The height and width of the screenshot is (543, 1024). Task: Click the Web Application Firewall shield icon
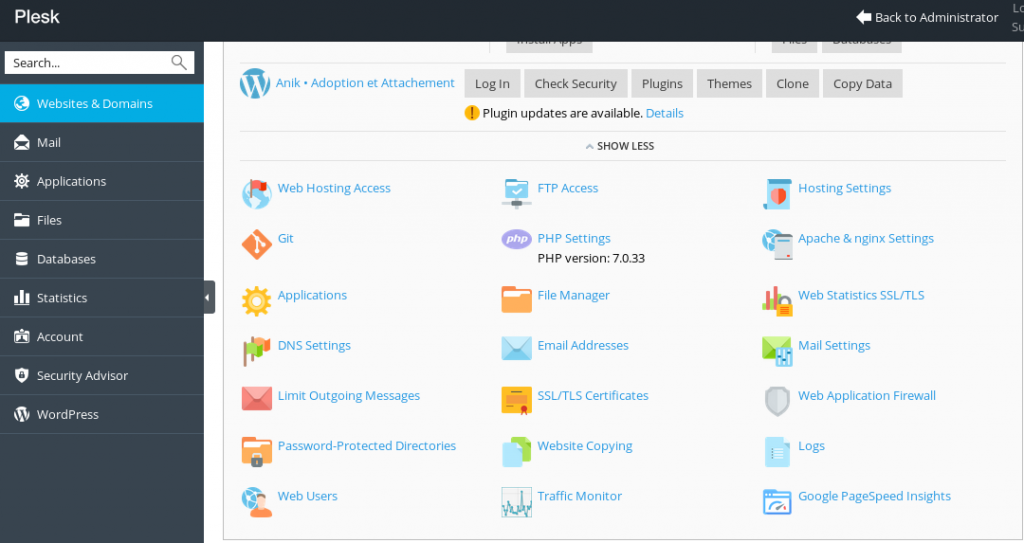[777, 401]
